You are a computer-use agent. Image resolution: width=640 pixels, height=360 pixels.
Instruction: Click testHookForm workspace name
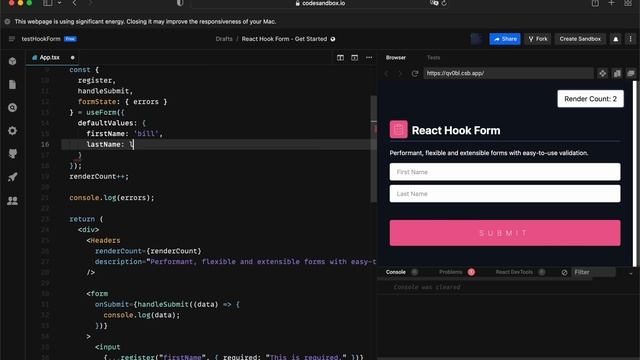tap(41, 39)
